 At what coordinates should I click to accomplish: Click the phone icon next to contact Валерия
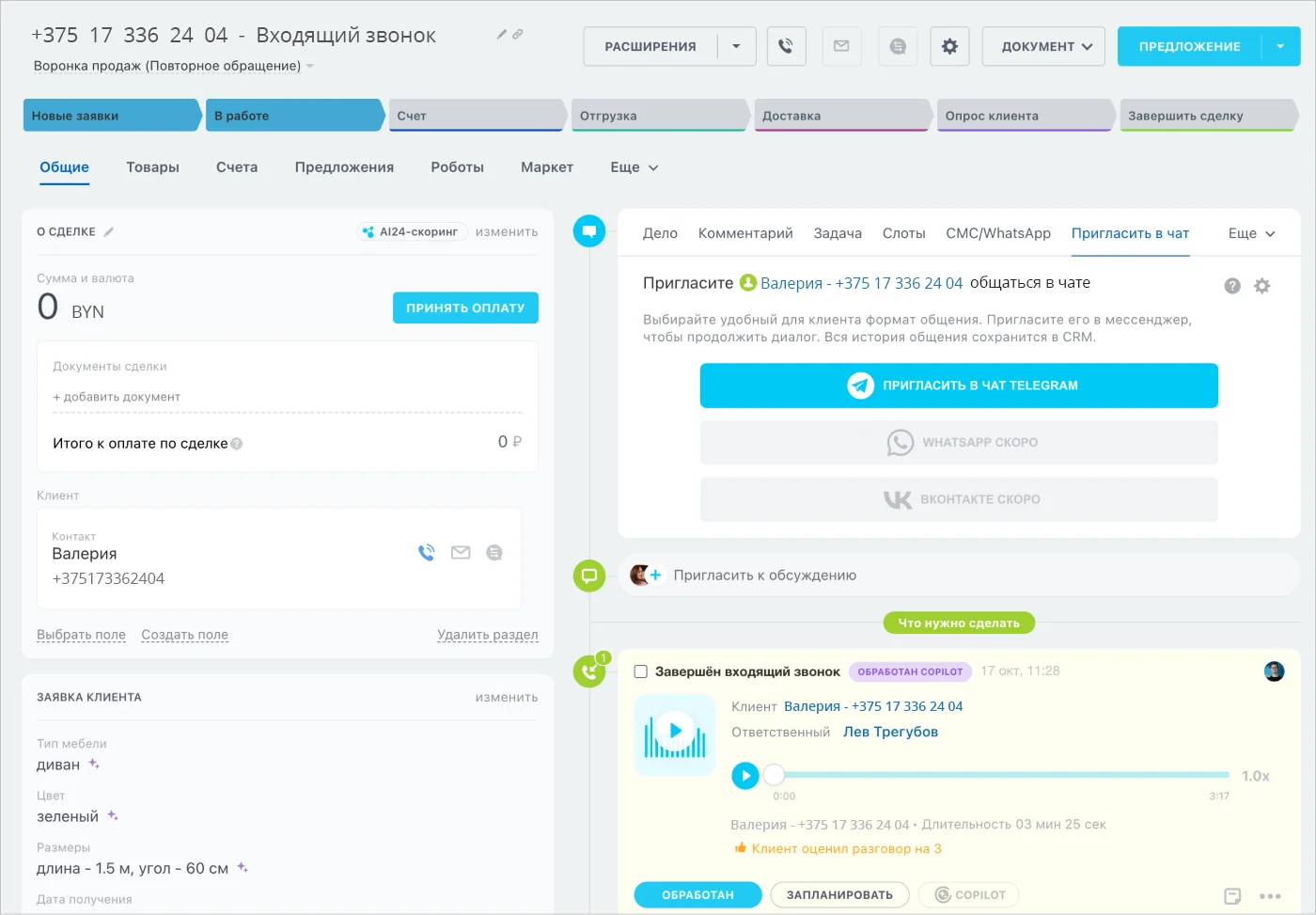427,553
